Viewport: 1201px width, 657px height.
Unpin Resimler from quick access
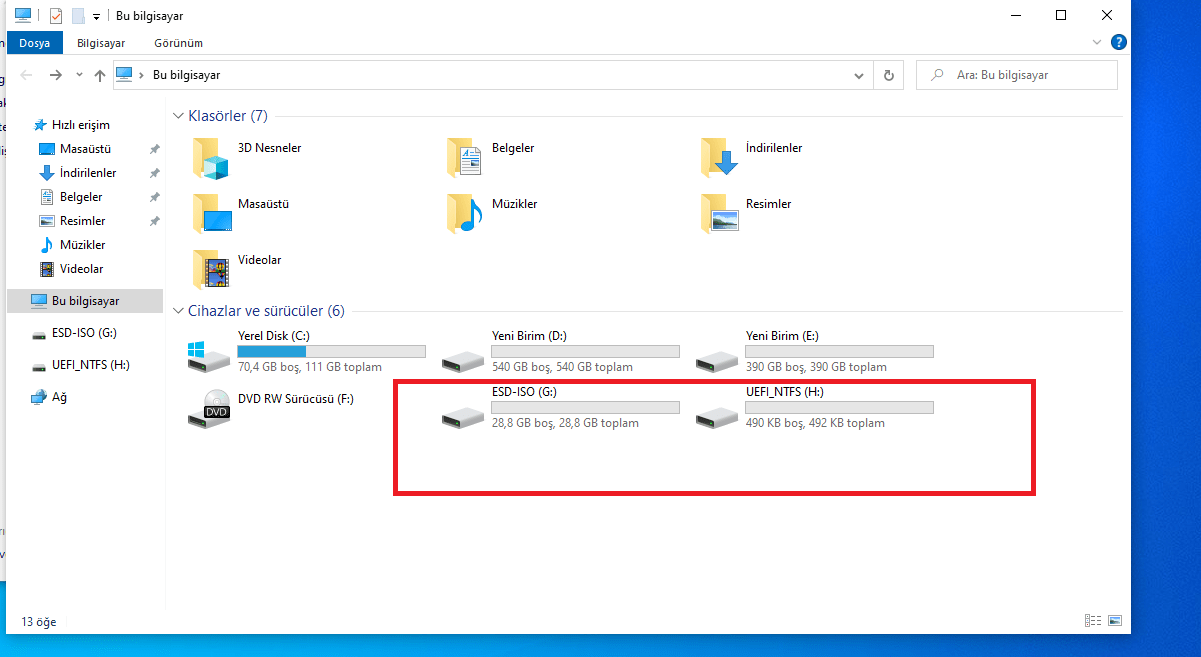pos(154,221)
